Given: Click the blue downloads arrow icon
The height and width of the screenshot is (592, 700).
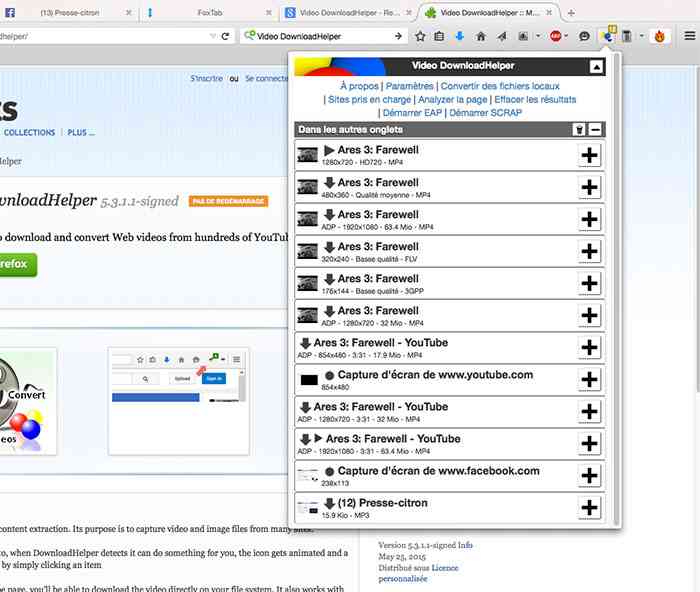Looking at the screenshot, I should (x=459, y=36).
